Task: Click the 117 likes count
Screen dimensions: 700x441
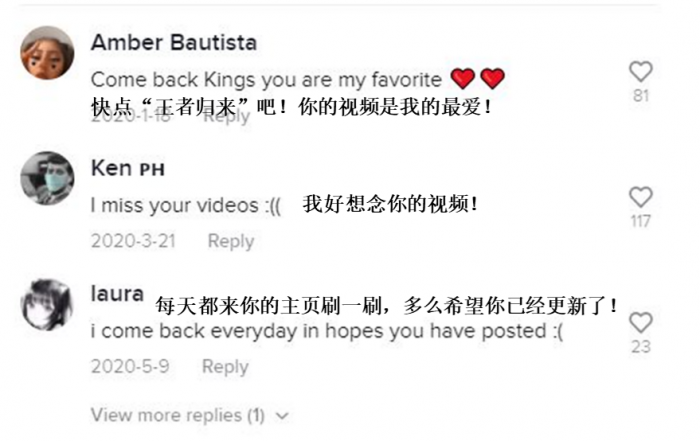Action: [640, 221]
